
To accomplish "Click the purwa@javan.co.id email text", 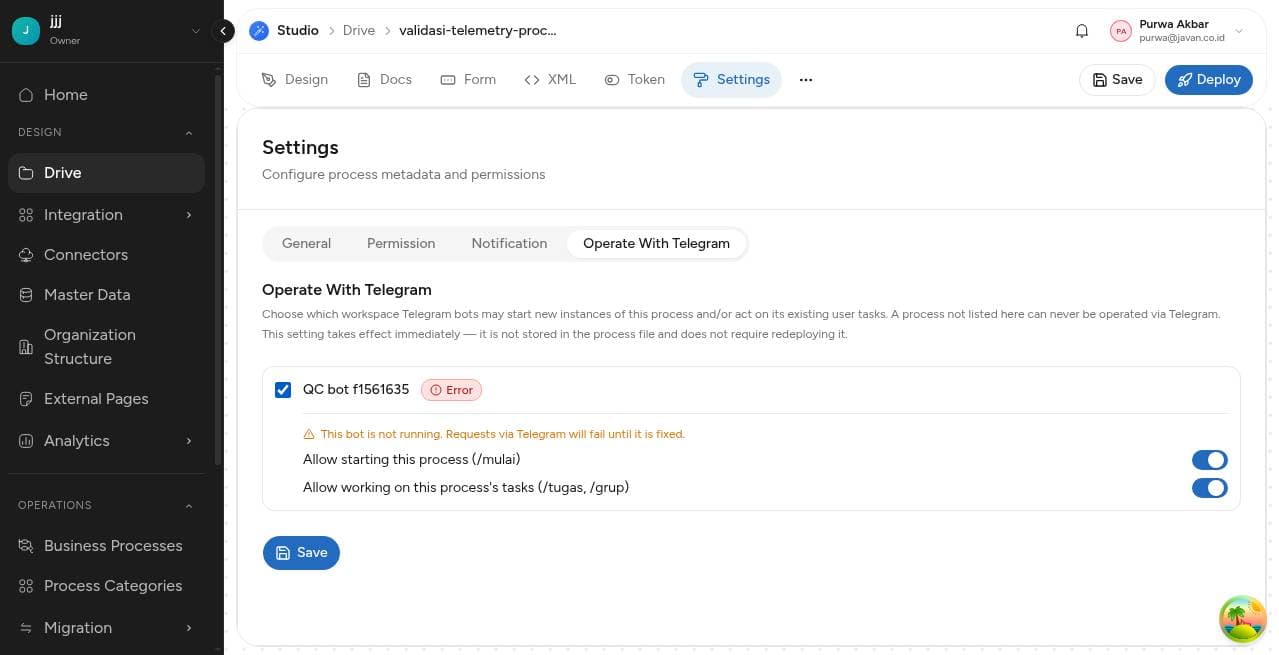I will [x=1182, y=38].
